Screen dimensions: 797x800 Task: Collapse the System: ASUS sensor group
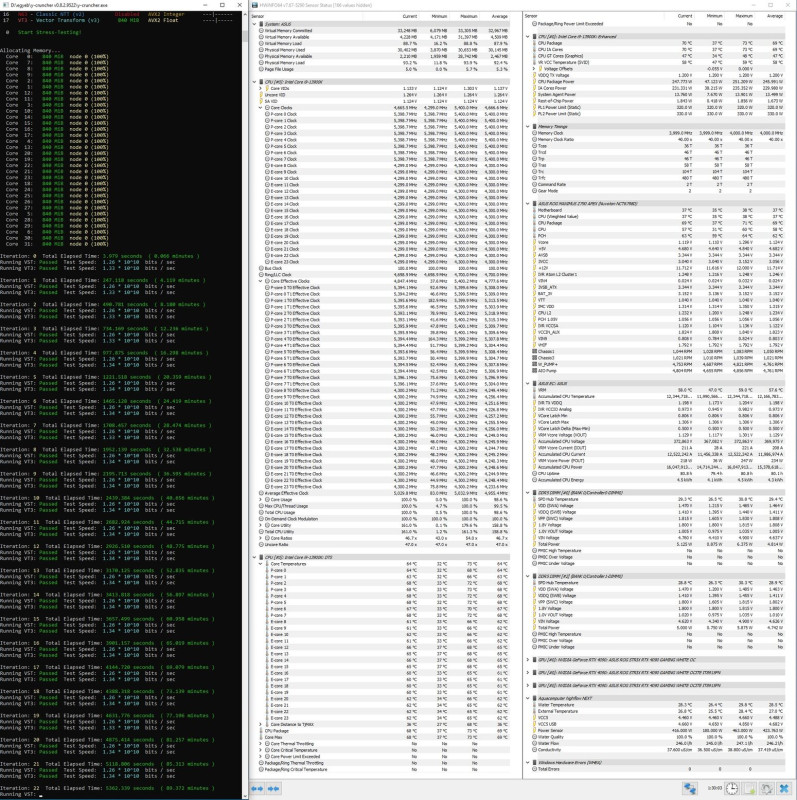[255, 24]
